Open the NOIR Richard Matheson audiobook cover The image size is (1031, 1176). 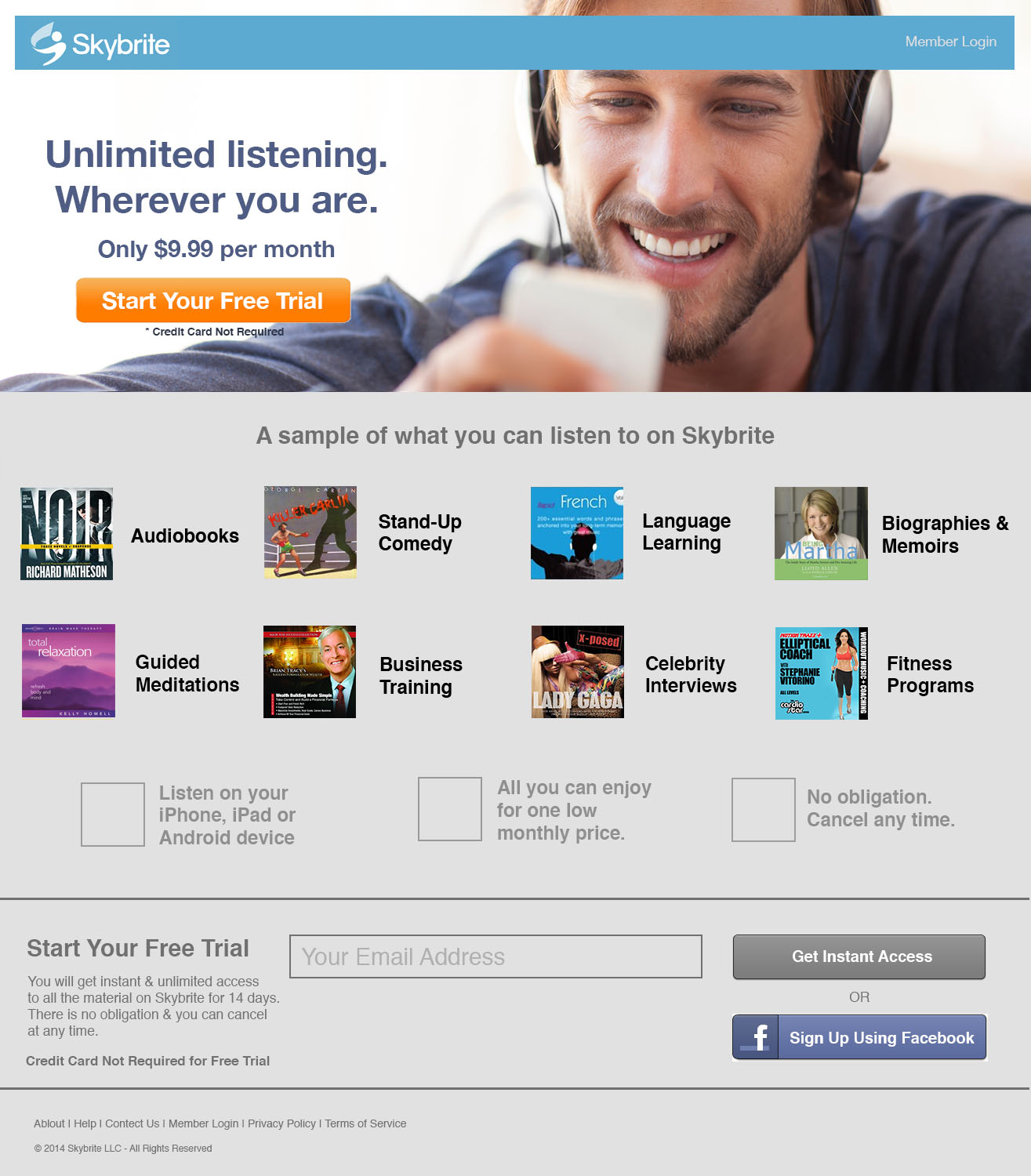click(67, 534)
